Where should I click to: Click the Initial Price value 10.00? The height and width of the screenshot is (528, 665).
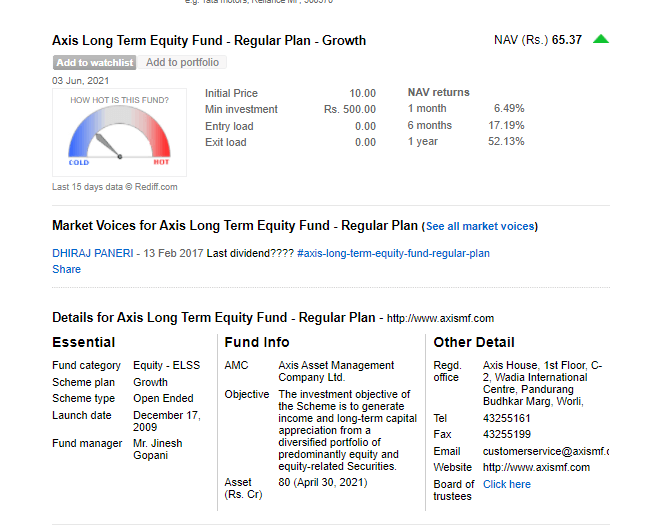(x=362, y=93)
